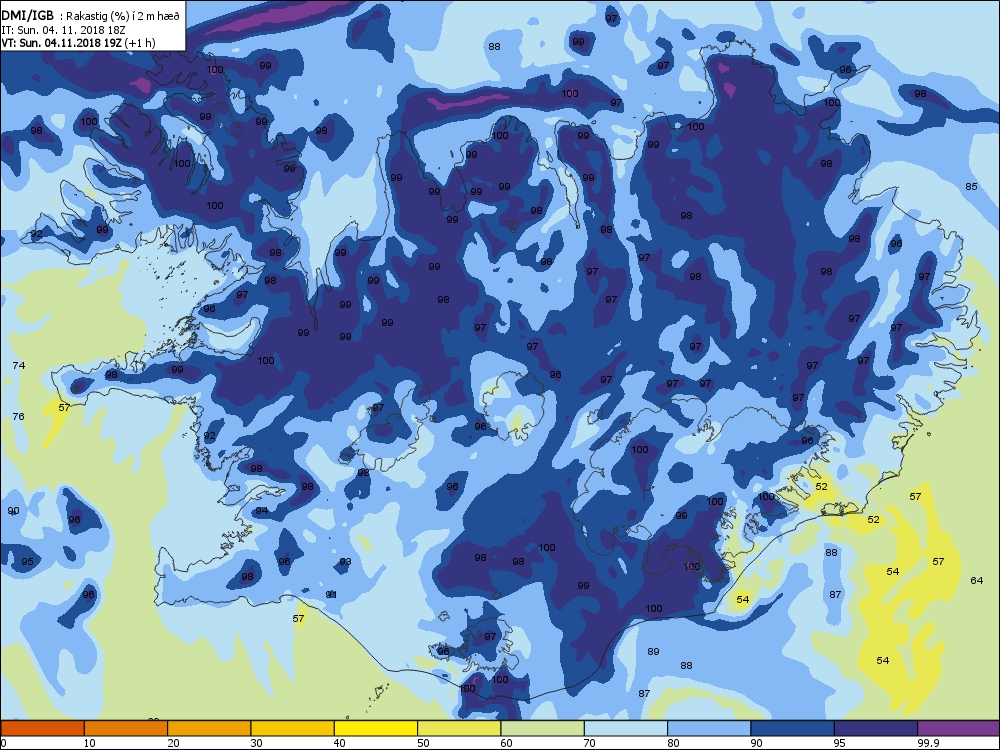Click the humidity value '76' on the map
The width and height of the screenshot is (1000, 750).
pos(18,416)
